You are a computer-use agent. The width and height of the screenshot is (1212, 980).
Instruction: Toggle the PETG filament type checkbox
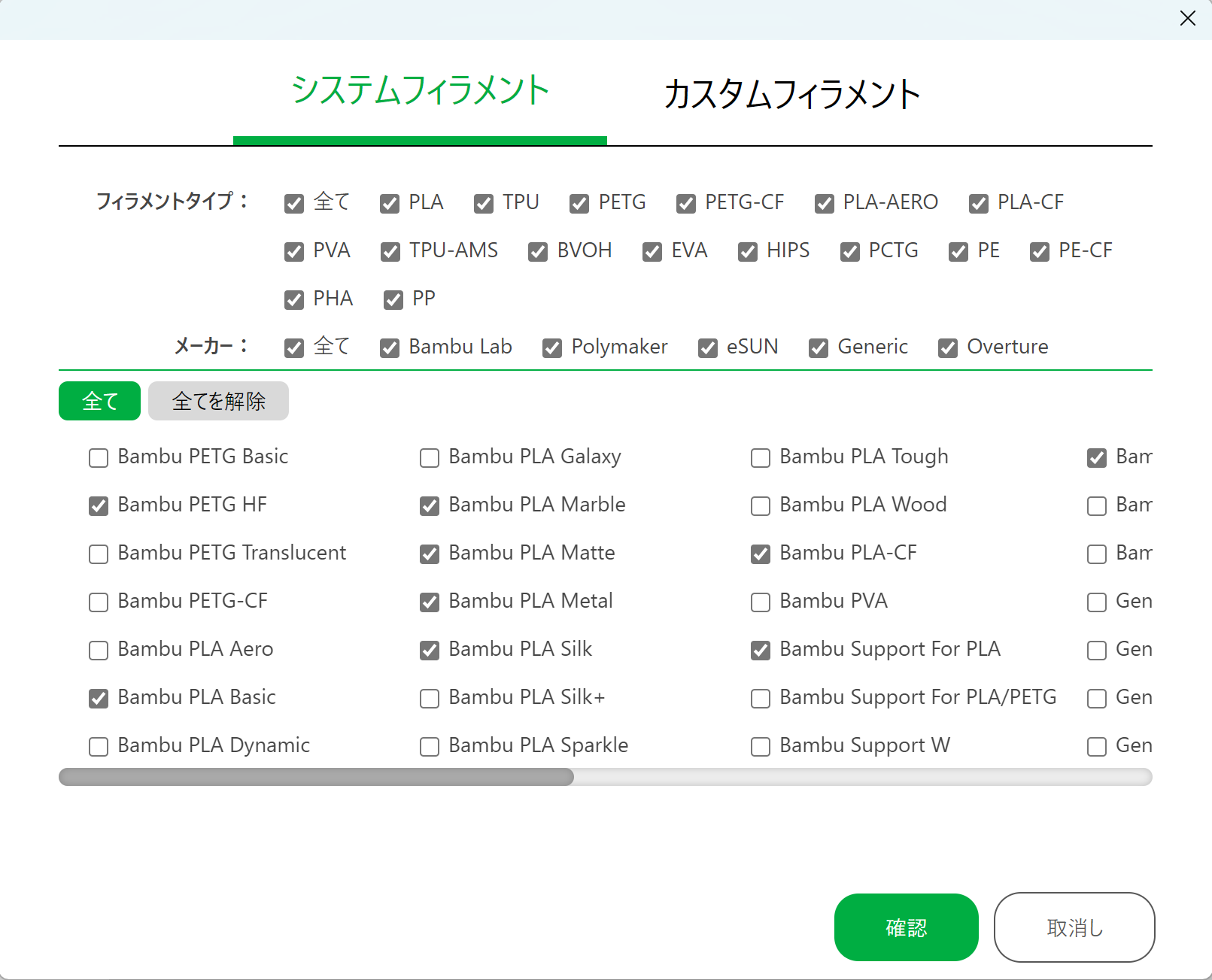click(x=579, y=203)
